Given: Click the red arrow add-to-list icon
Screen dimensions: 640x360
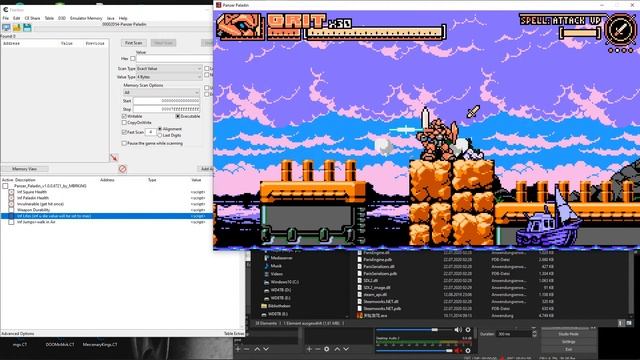Looking at the screenshot, I should pyautogui.click(x=114, y=158).
